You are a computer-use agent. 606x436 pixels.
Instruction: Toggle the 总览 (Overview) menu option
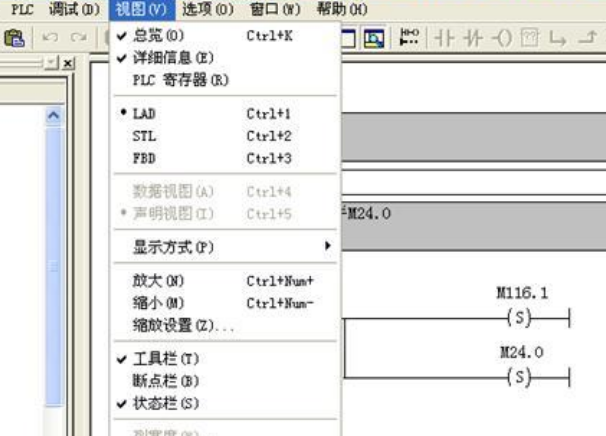[225, 36]
